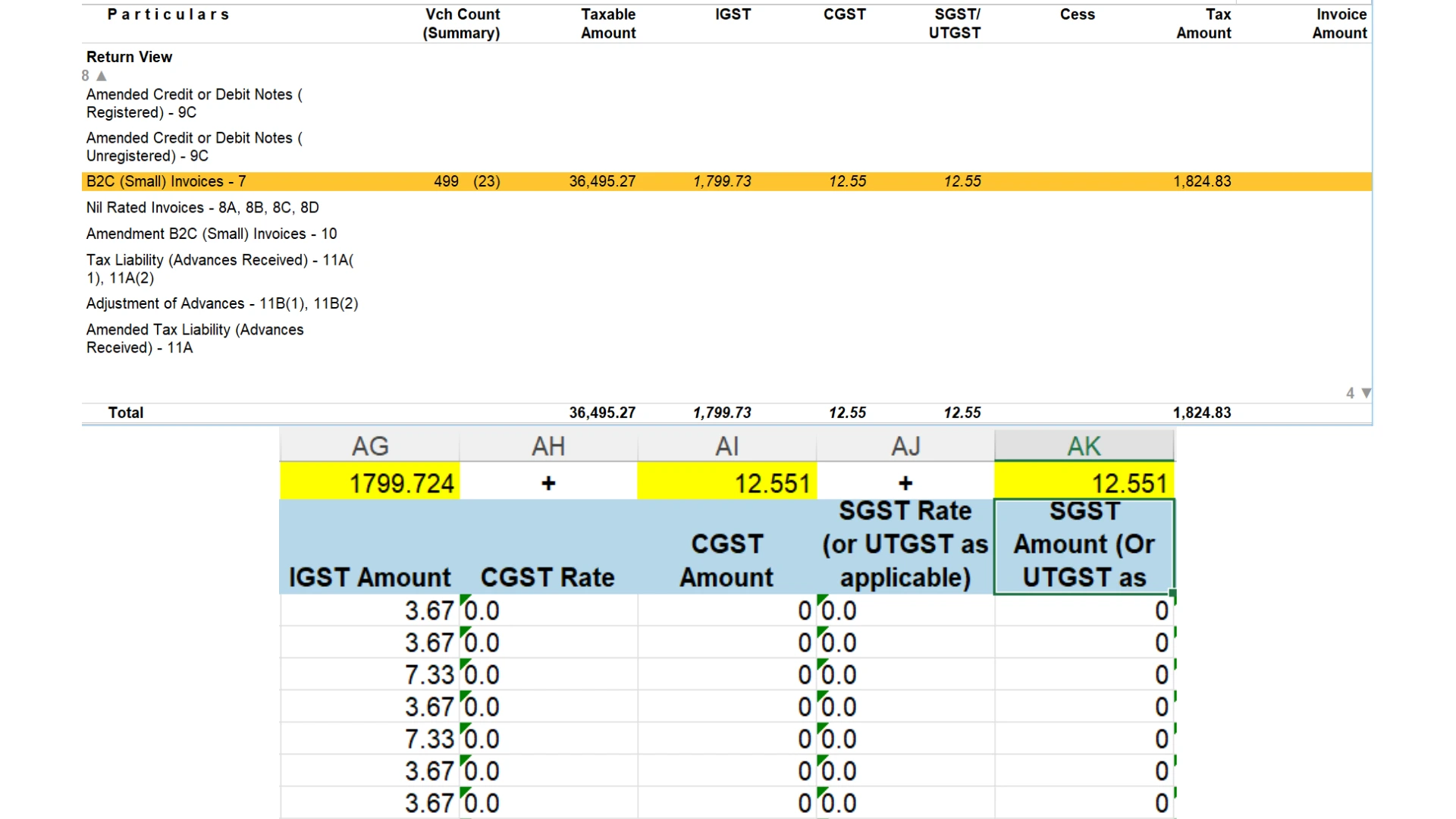This screenshot has width=1456, height=819.
Task: Click the Return View heading
Action: click(x=129, y=57)
